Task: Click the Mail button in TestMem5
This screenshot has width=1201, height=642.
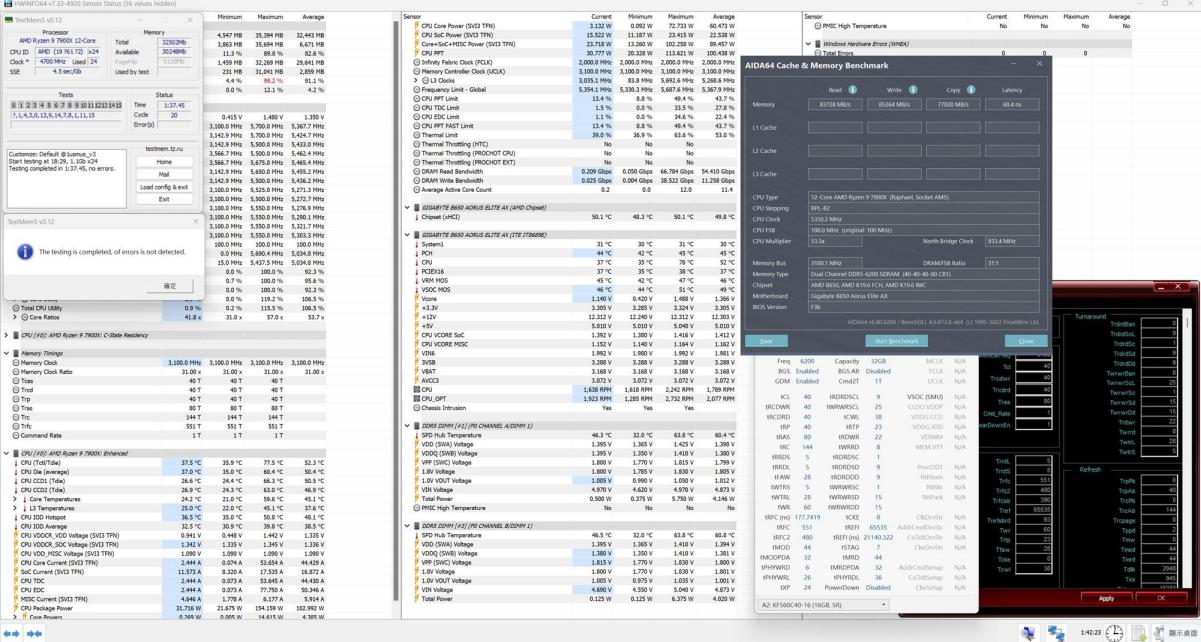Action: (x=164, y=174)
